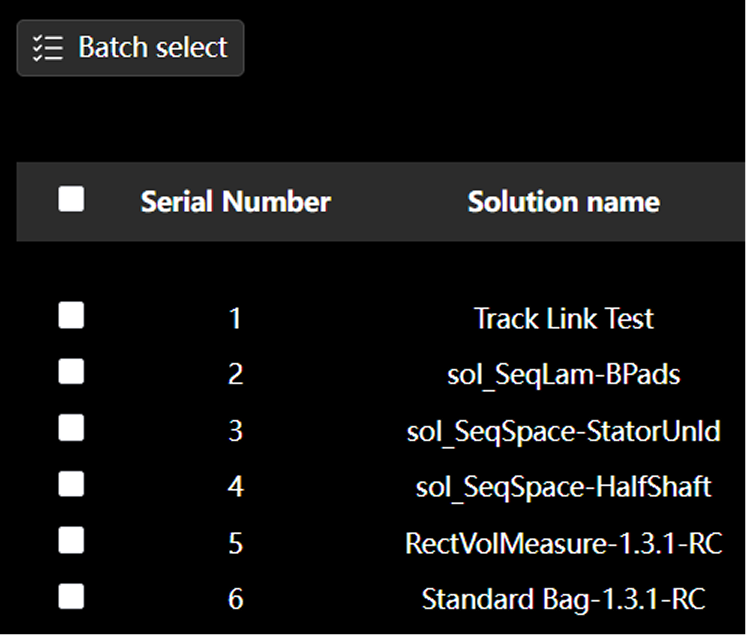Check the Standard Bag-1.3.1-RC checkbox
The height and width of the screenshot is (635, 746).
71,598
